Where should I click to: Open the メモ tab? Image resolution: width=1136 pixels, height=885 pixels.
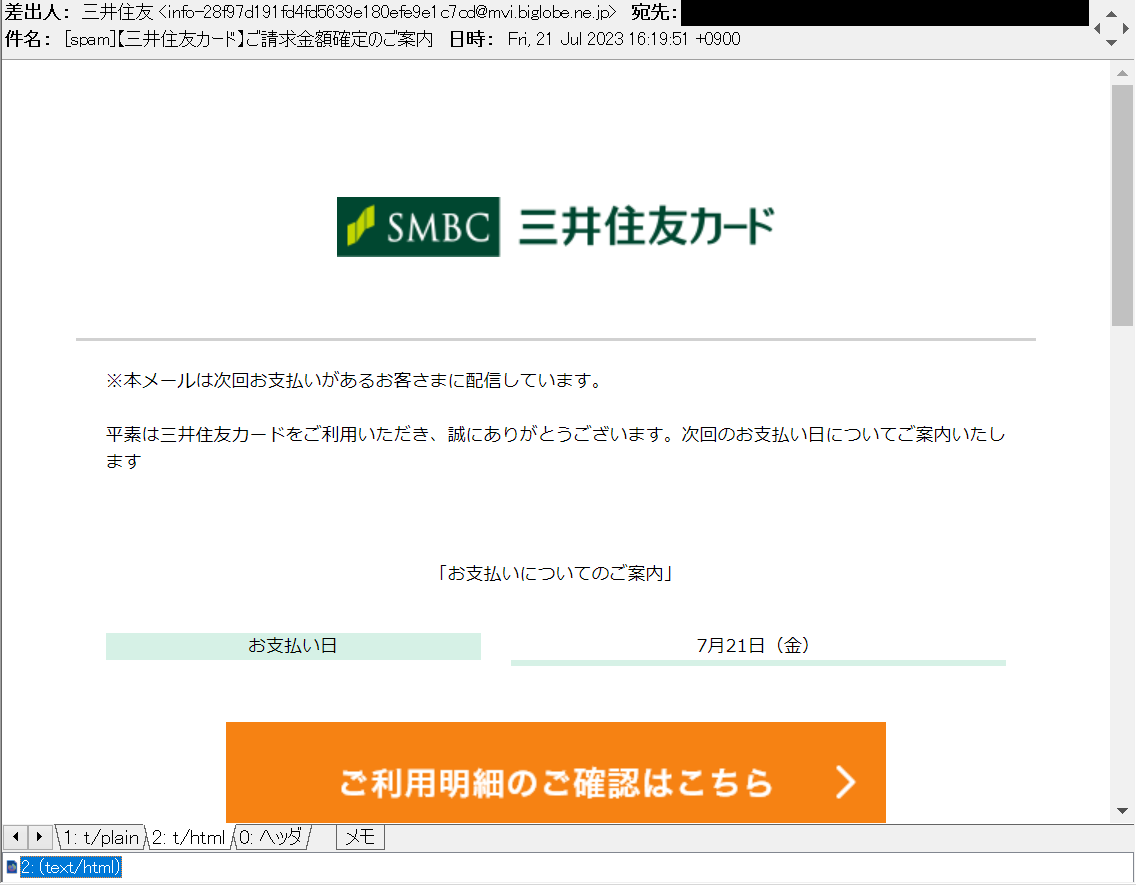pyautogui.click(x=360, y=837)
